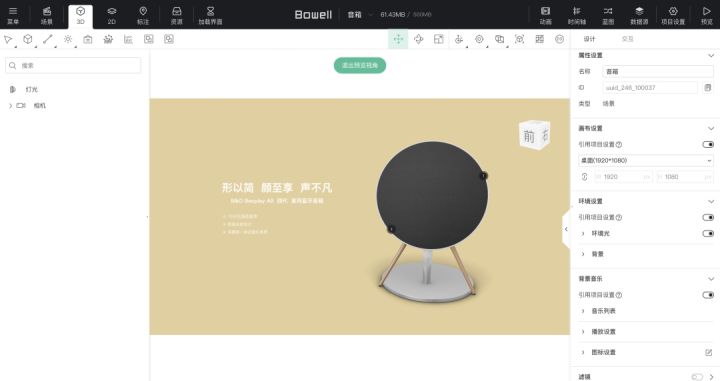Click the 预览 preview play button
The image size is (720, 381).
[x=707, y=15]
